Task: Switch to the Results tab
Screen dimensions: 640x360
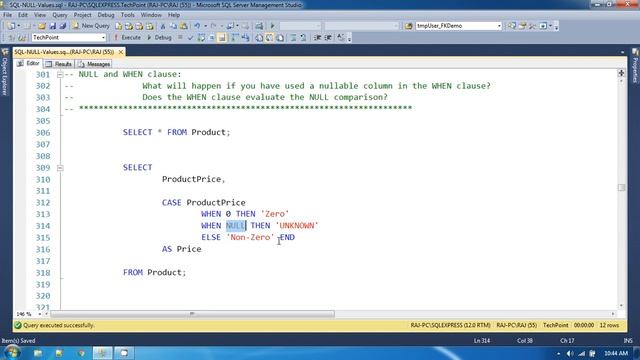Action: [59, 64]
